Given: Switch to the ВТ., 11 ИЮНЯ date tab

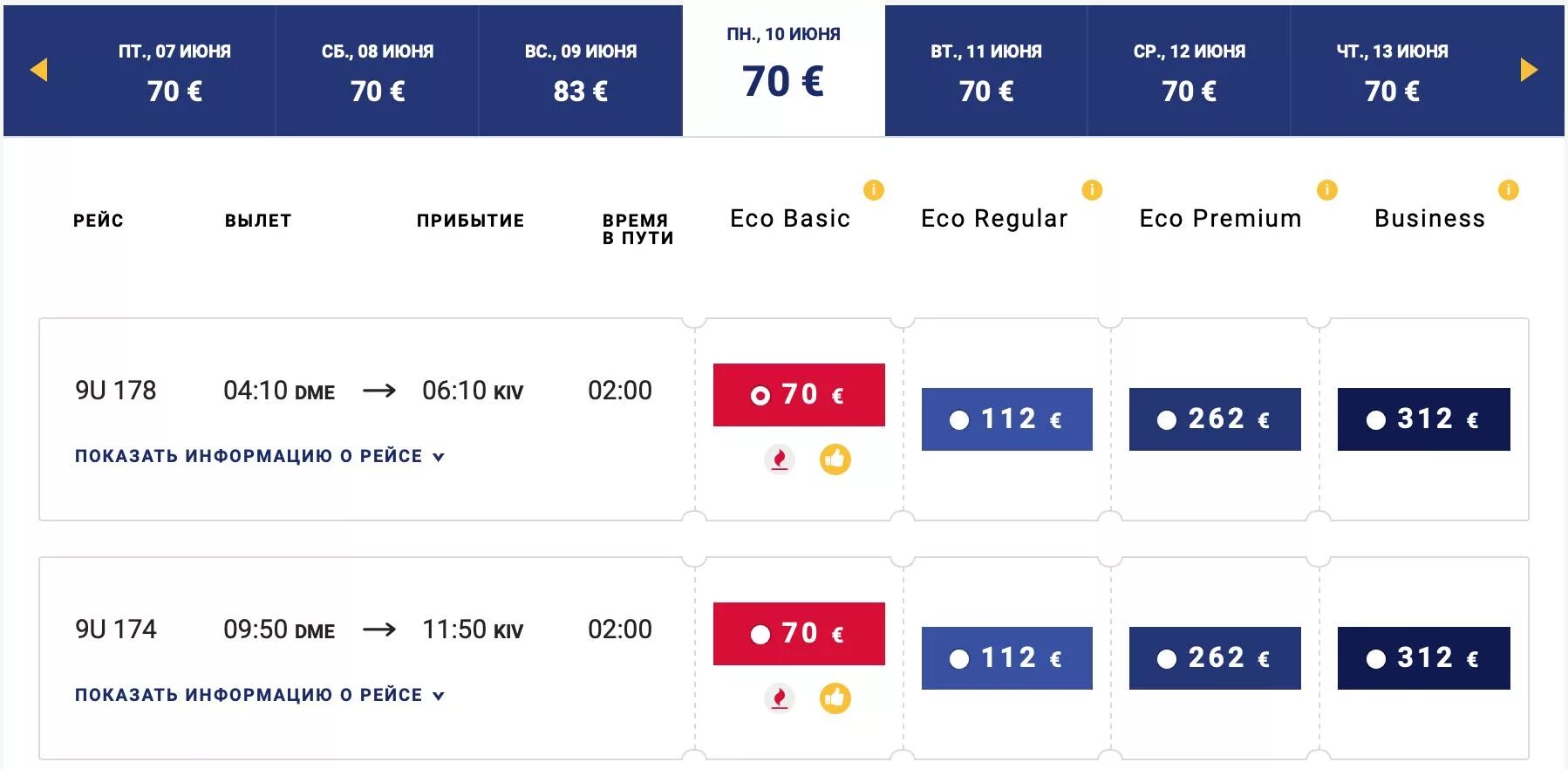Looking at the screenshot, I should (x=986, y=71).
